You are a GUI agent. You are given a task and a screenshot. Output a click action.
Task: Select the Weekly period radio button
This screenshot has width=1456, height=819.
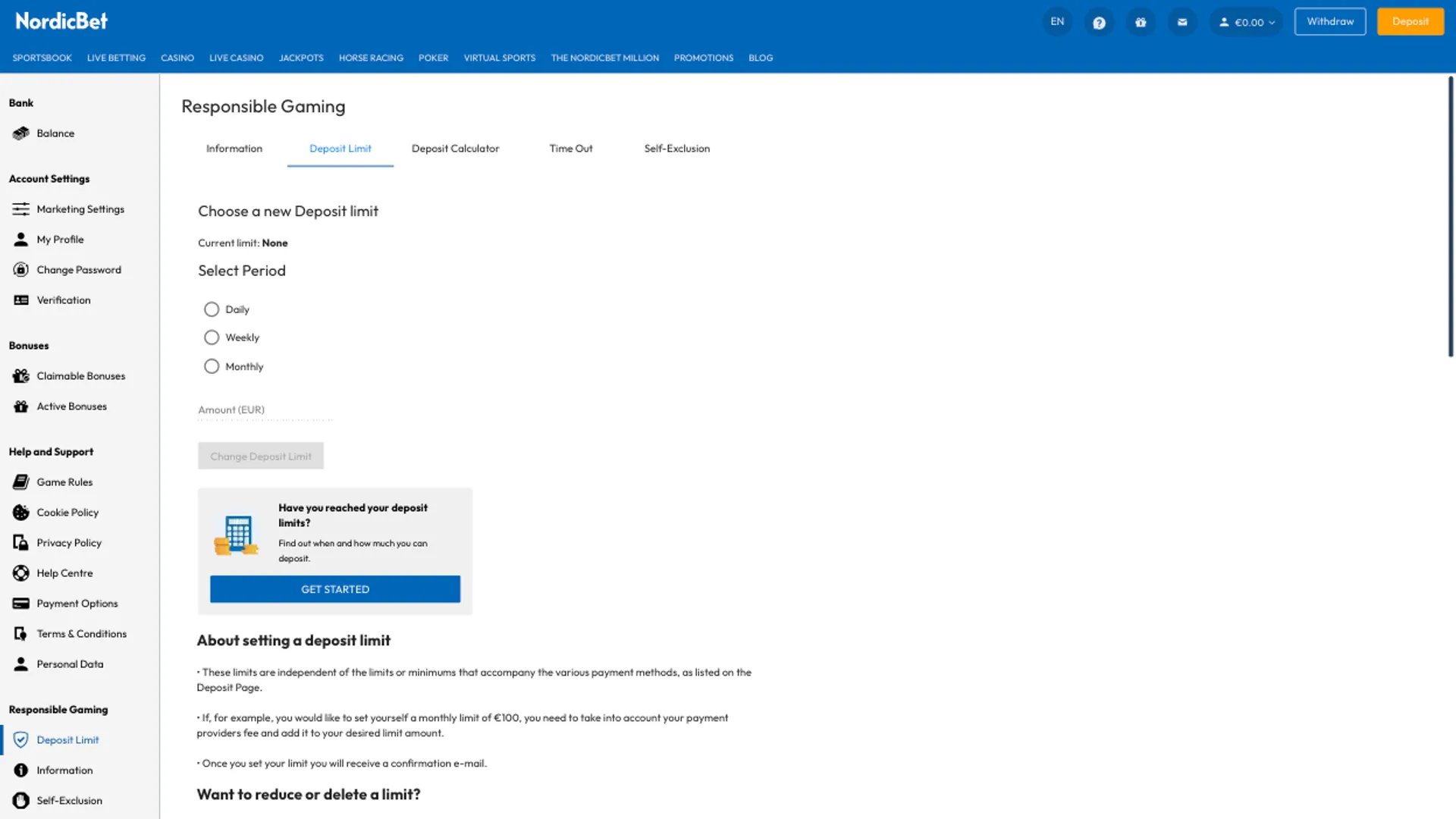pos(212,337)
